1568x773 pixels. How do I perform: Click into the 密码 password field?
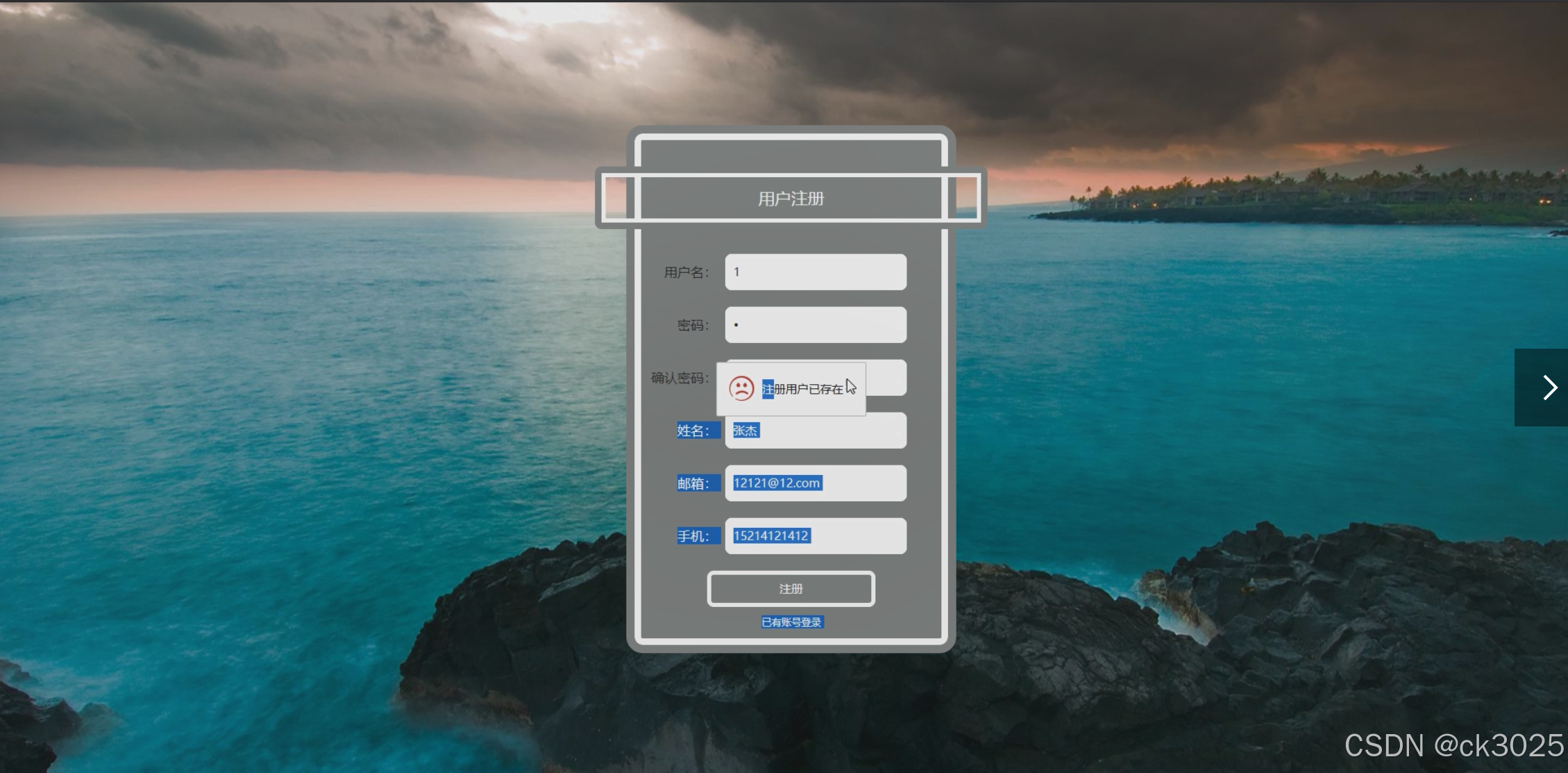click(816, 325)
